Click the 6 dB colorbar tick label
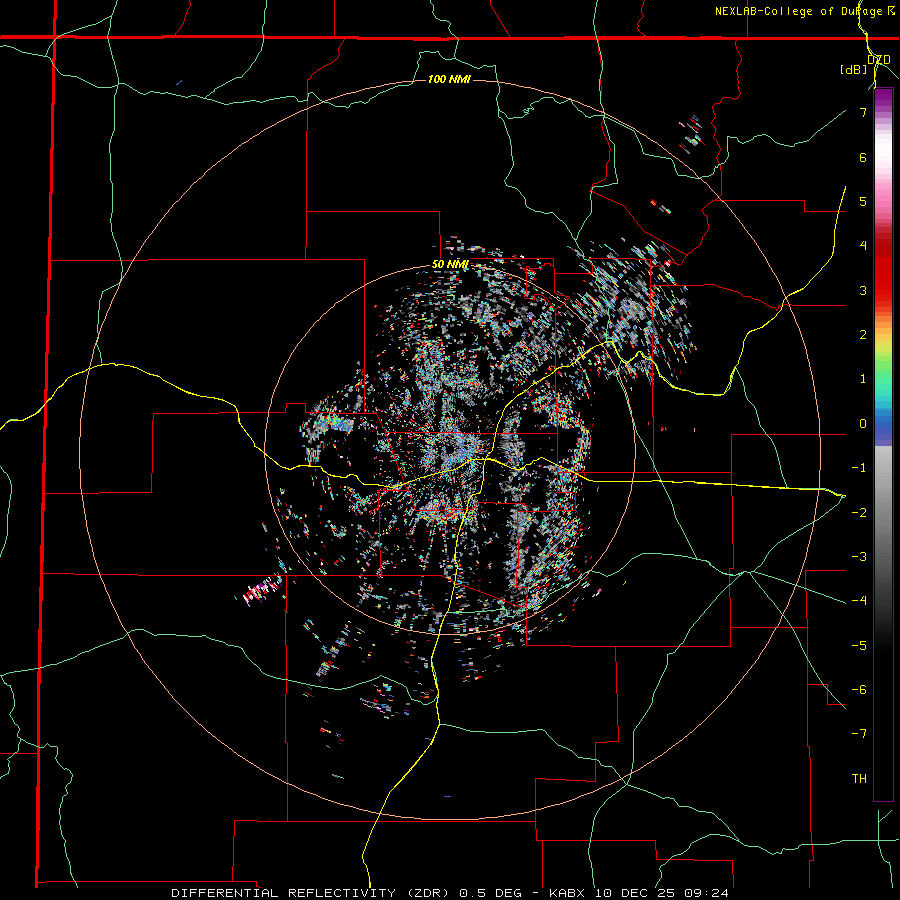This screenshot has height=900, width=900. (863, 157)
